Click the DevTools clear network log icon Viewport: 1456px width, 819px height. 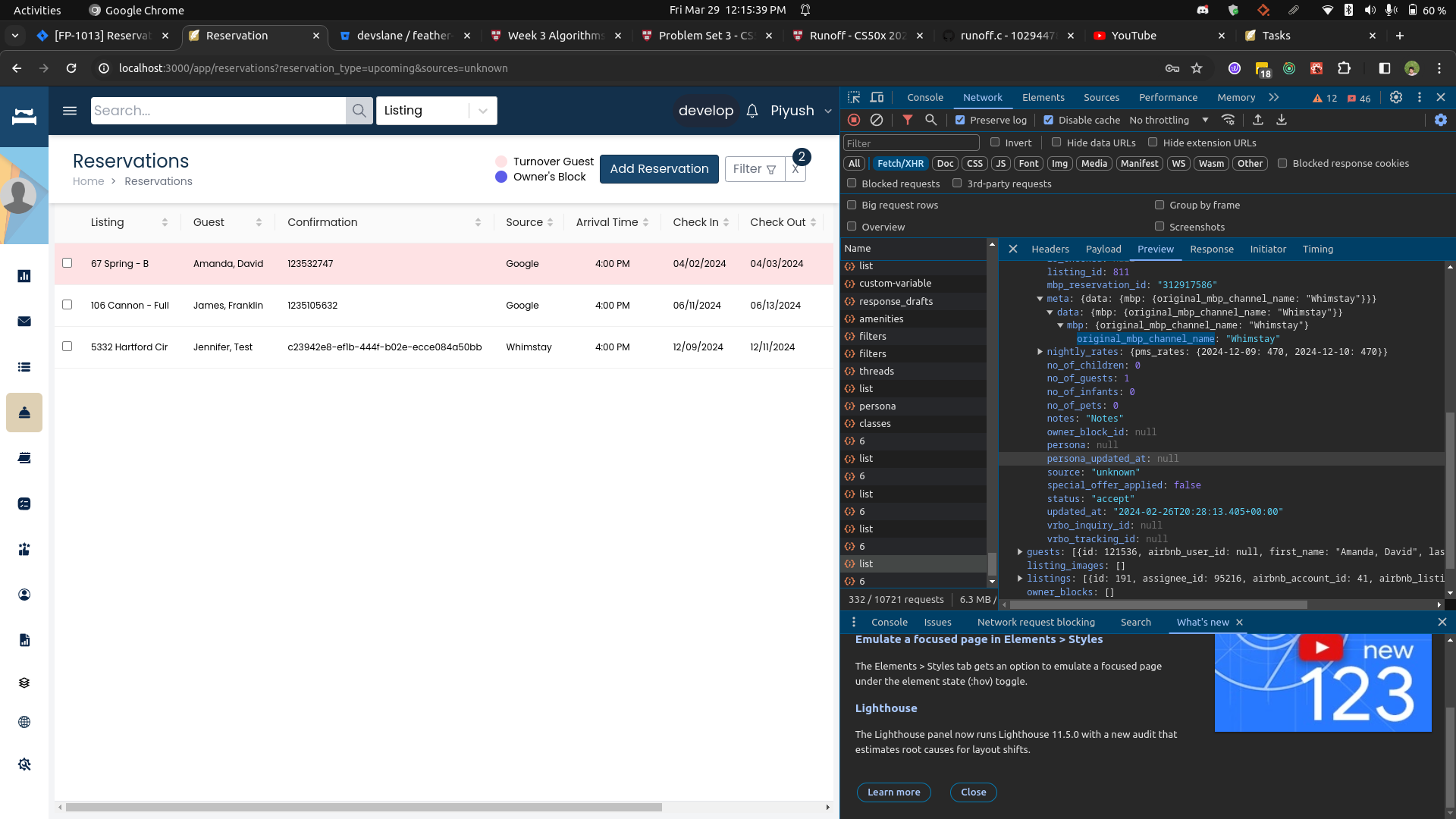click(877, 120)
